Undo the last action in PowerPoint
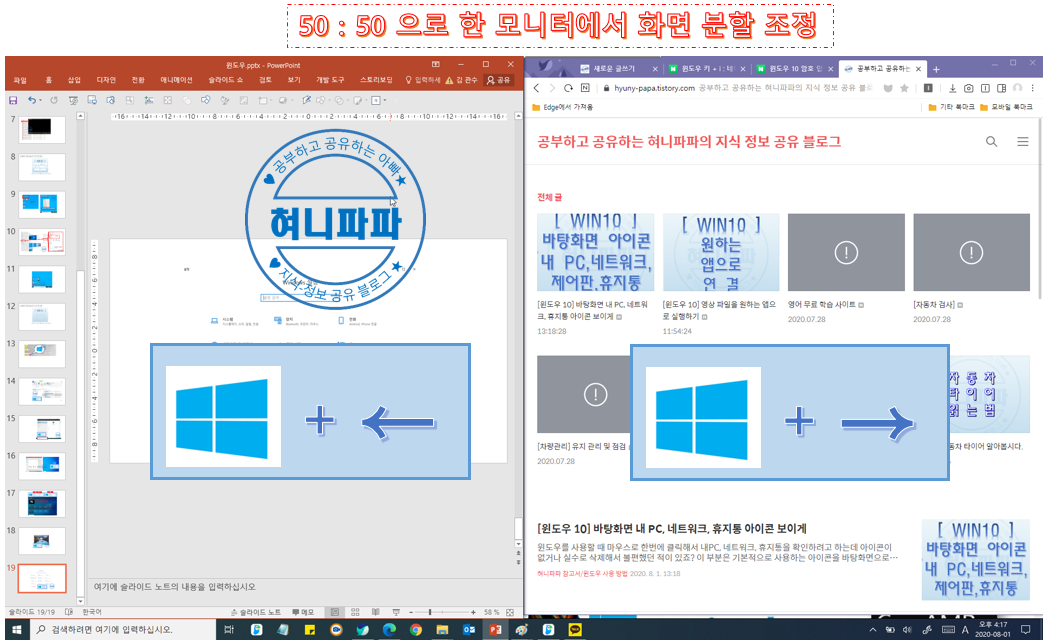The image size is (1046, 642). click(x=31, y=100)
